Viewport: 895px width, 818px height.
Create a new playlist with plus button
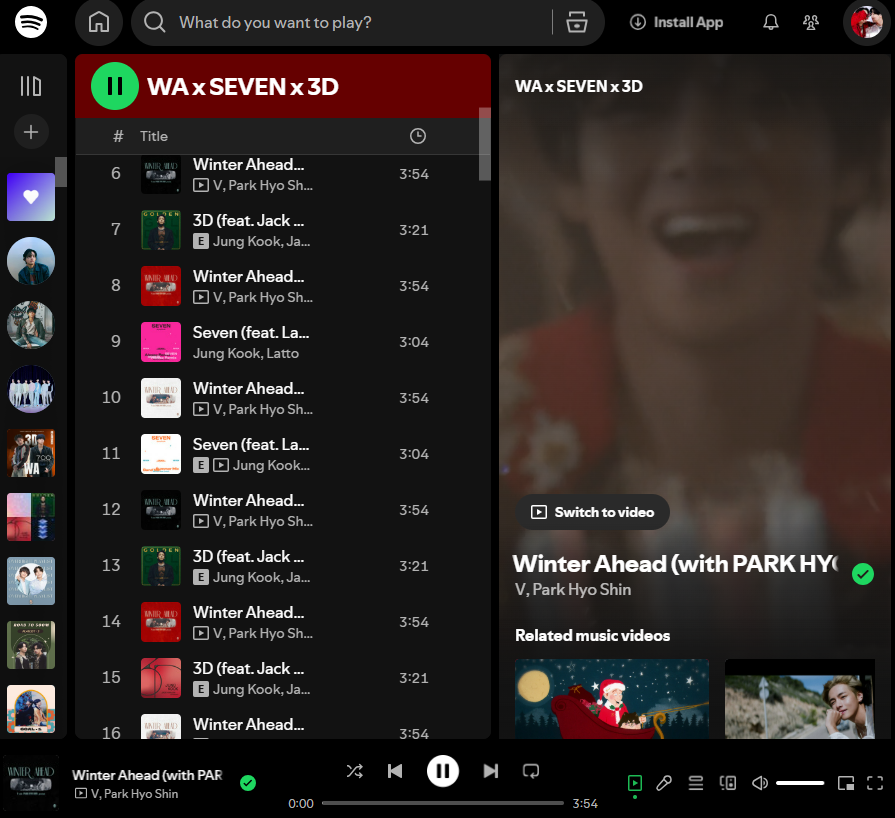pyautogui.click(x=31, y=132)
